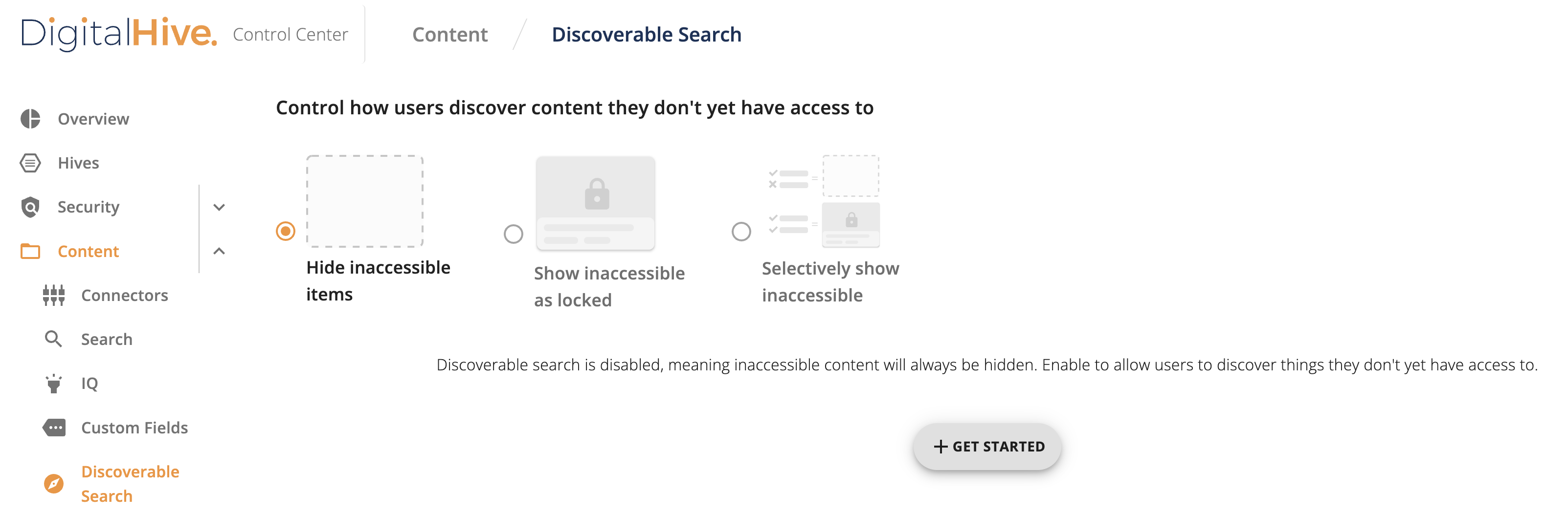
Task: Select Hide inaccessible items radio button
Action: 286,231
